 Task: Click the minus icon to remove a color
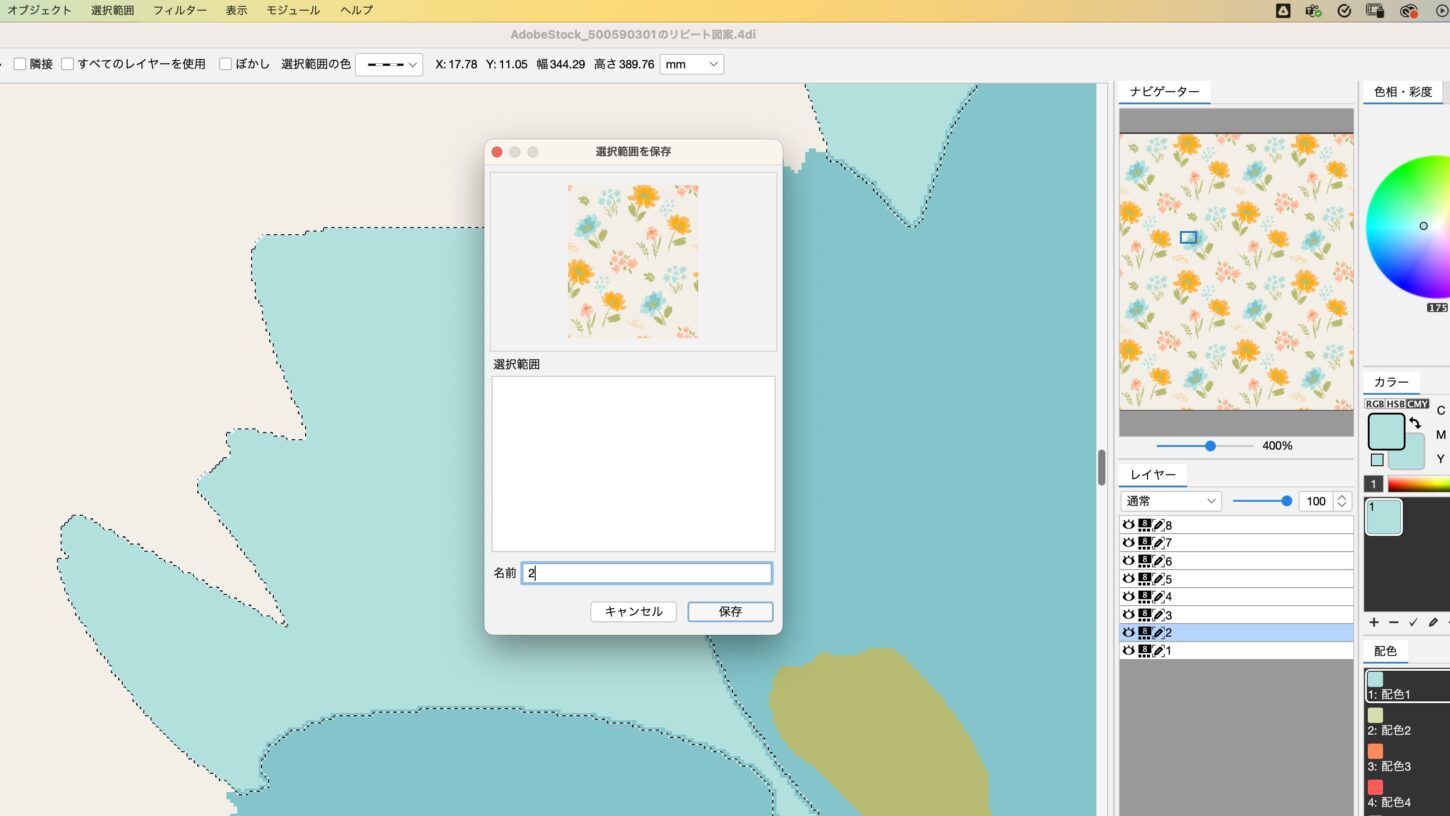click(1393, 622)
